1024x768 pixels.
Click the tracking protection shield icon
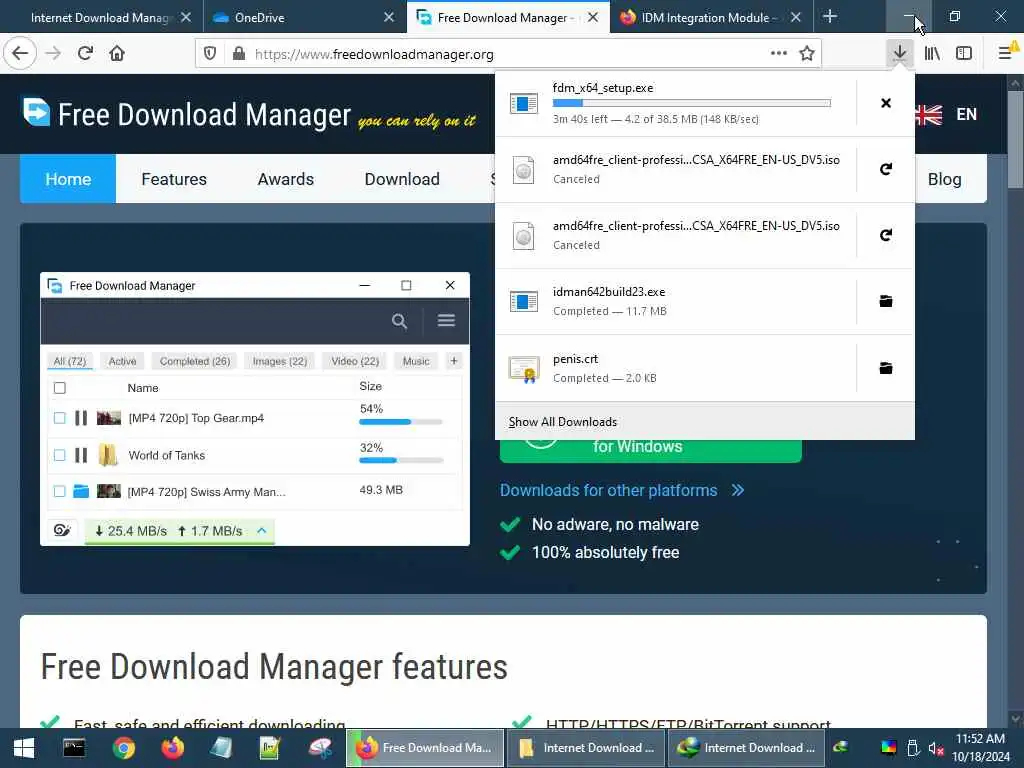tap(210, 54)
